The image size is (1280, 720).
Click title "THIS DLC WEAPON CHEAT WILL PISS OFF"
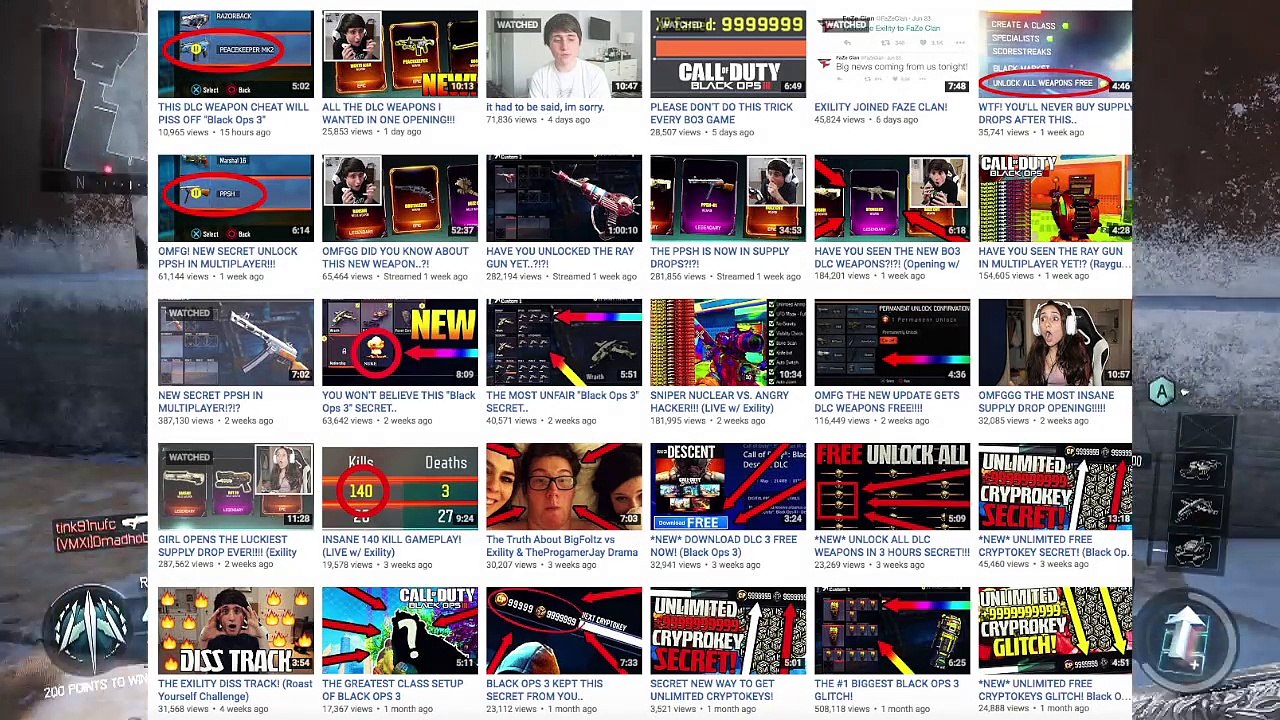233,113
